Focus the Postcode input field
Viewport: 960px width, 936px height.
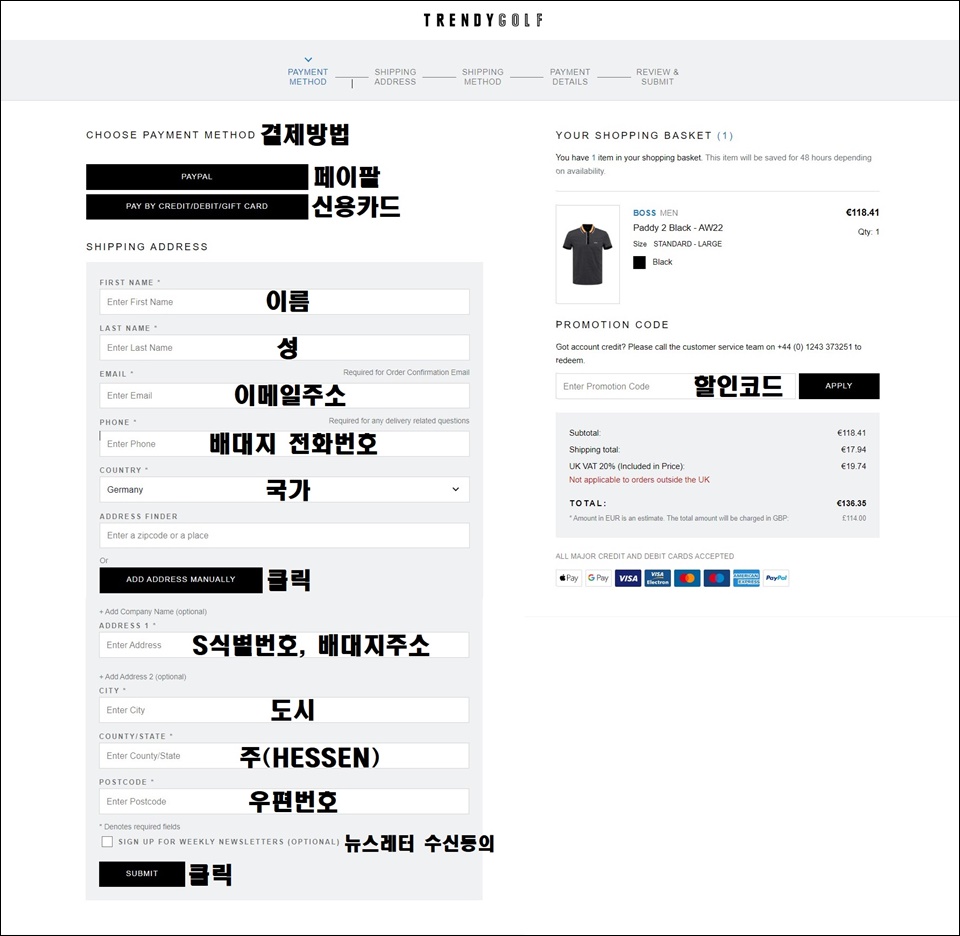284,801
